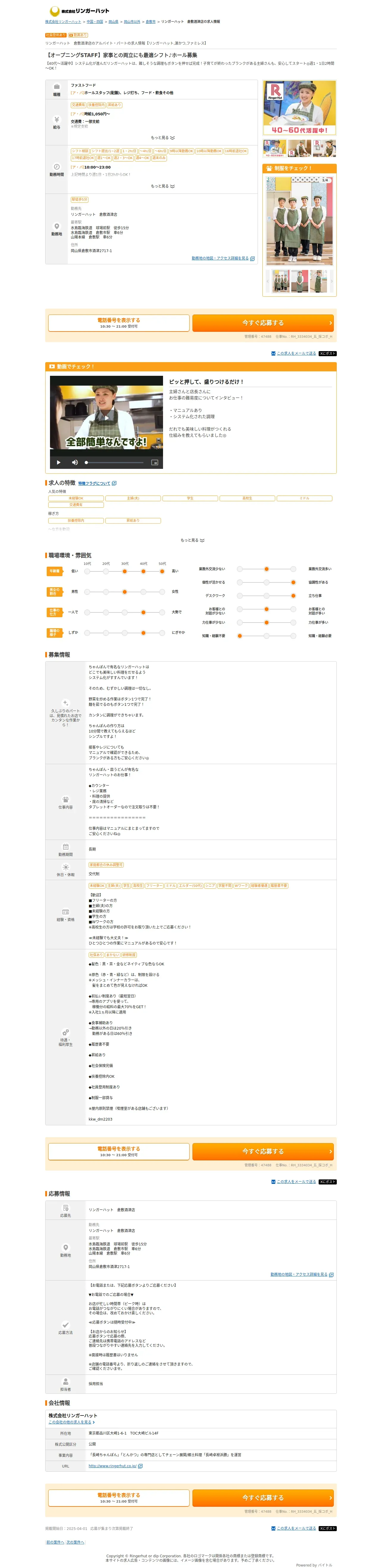Click the 年齢層 slider marker at 30代
382x1568 pixels.
[x=124, y=571]
